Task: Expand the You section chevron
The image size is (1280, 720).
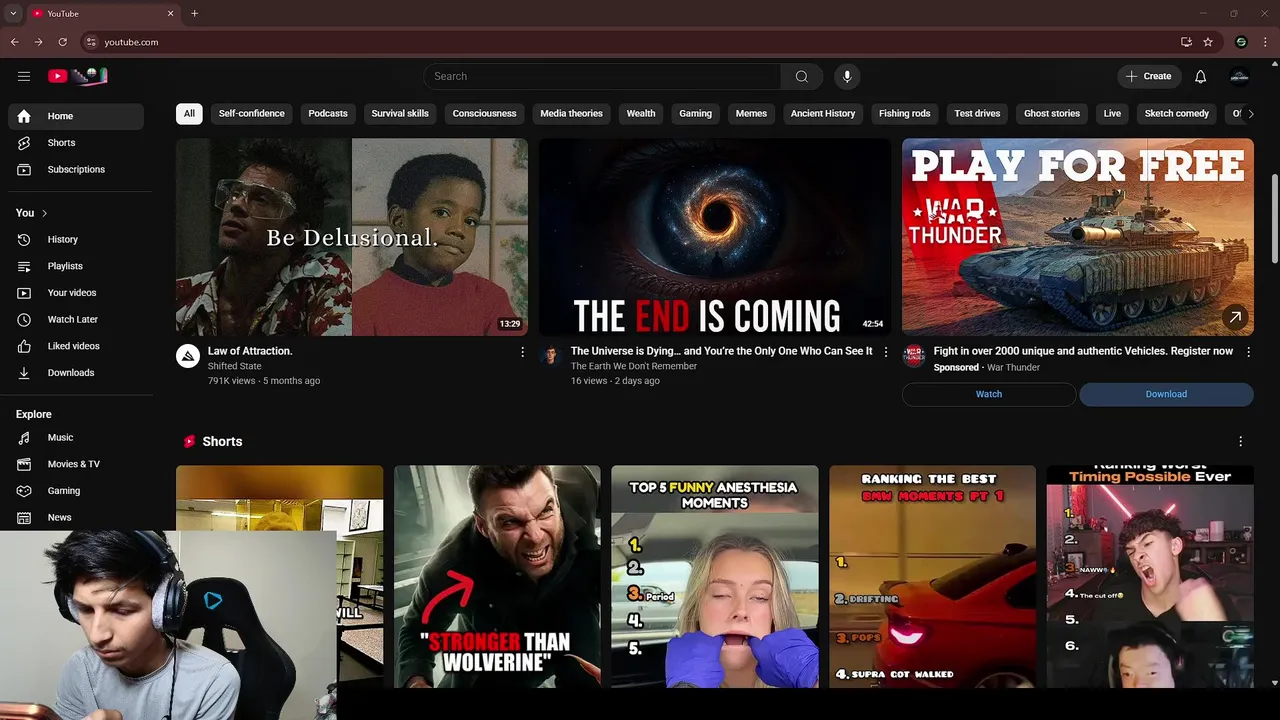Action: coord(44,213)
